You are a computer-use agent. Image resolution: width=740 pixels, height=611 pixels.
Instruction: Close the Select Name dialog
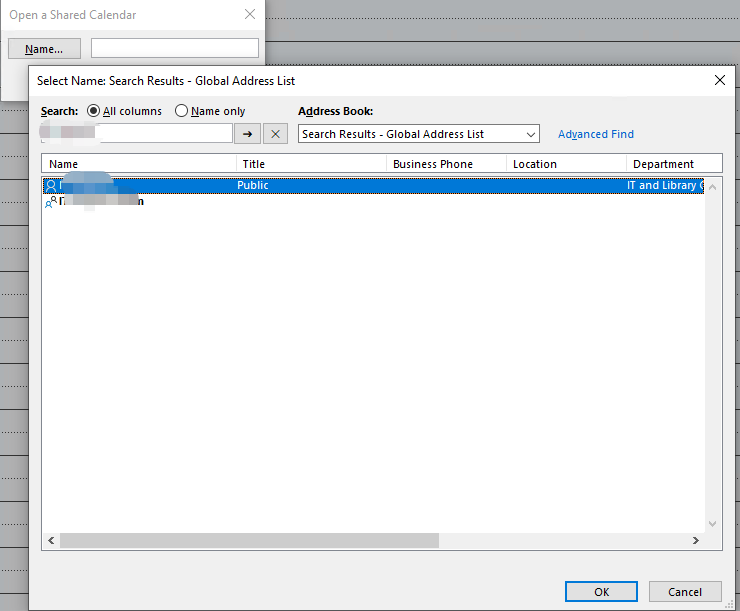click(x=719, y=80)
